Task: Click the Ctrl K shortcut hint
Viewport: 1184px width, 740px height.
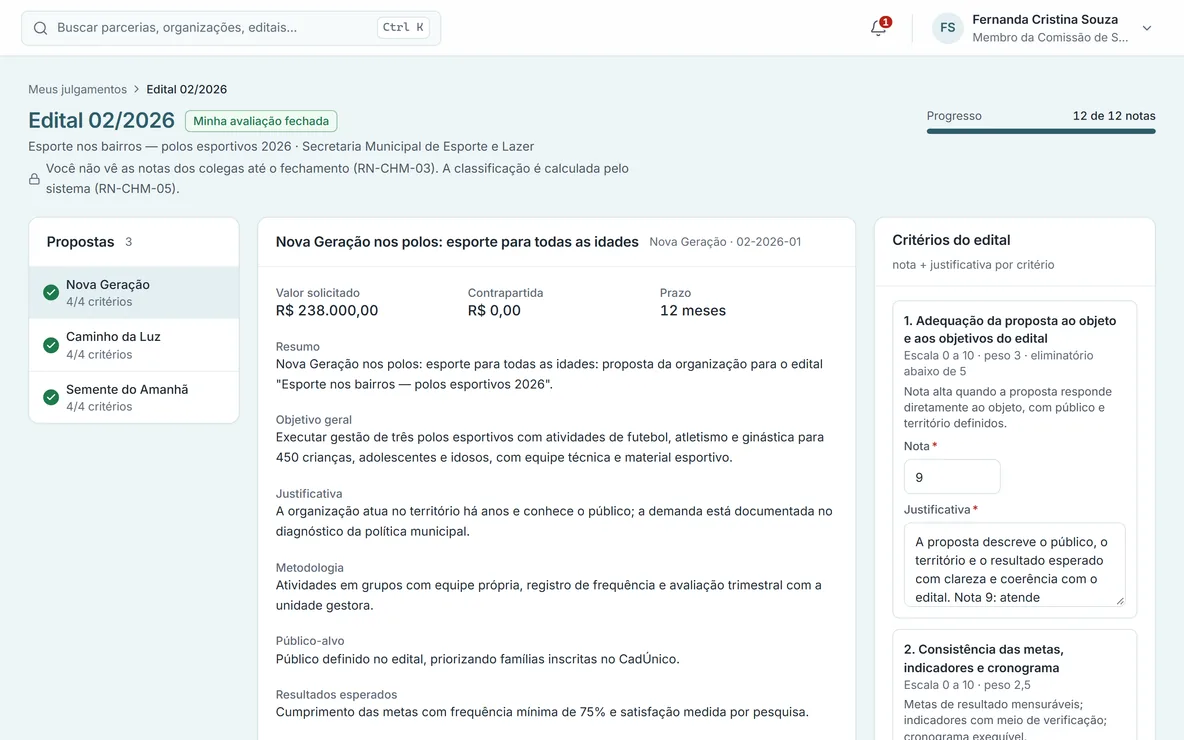Action: (x=403, y=27)
